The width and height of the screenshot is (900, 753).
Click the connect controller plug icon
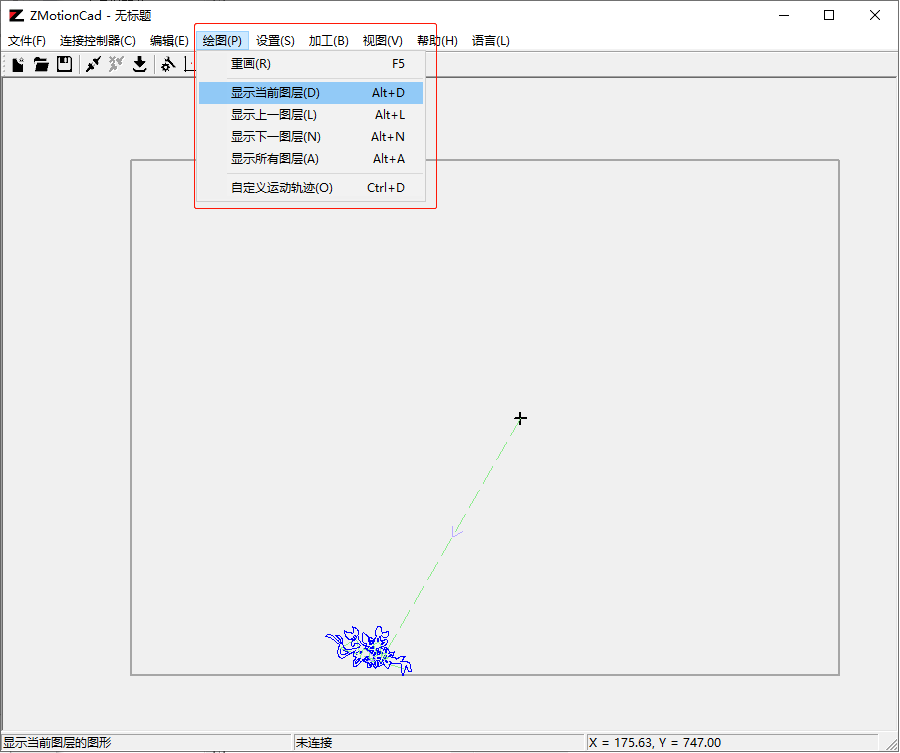tap(93, 64)
